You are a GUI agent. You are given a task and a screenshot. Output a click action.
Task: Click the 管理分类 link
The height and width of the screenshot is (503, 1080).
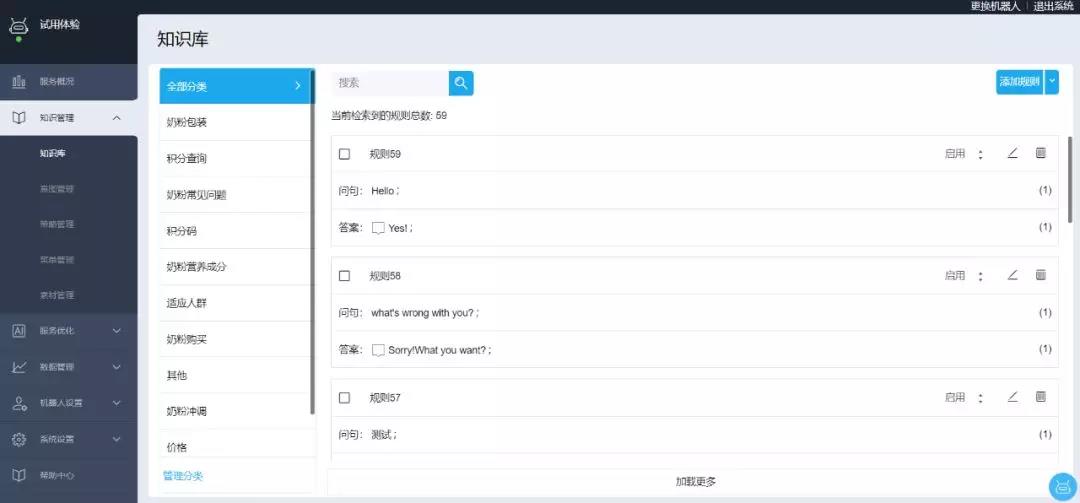point(183,476)
